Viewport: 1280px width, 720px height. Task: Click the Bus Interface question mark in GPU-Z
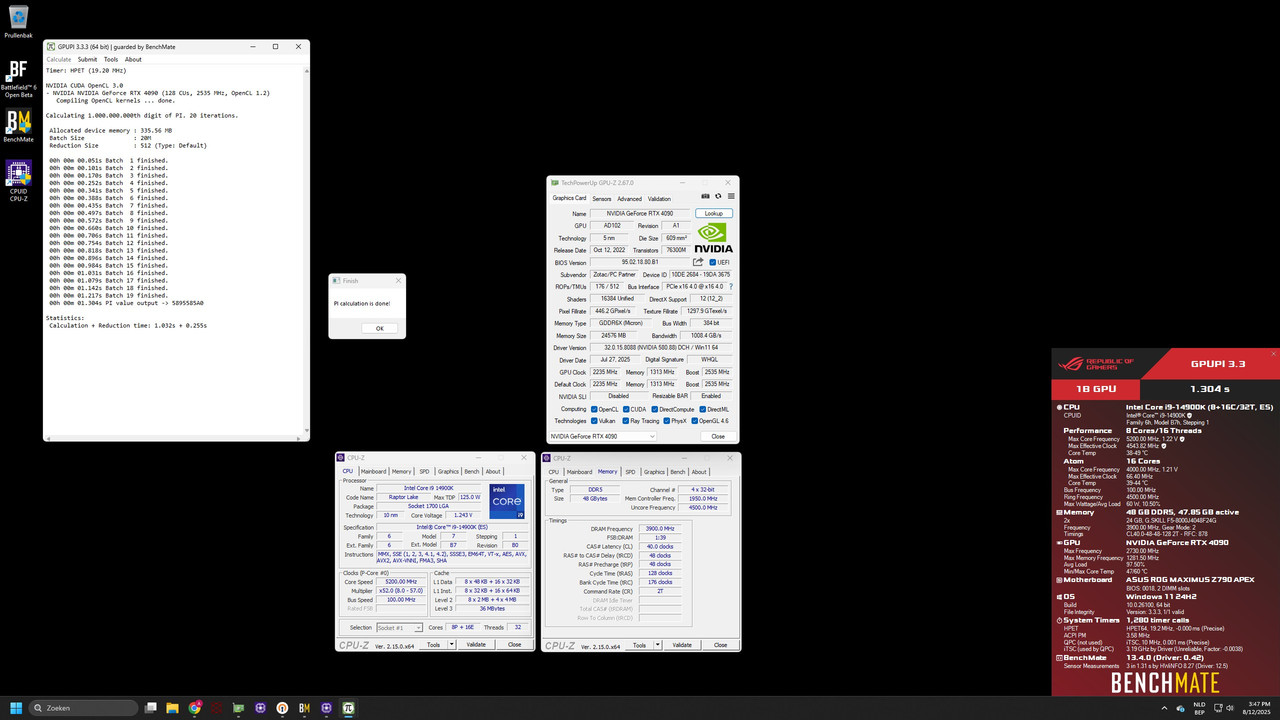point(731,286)
